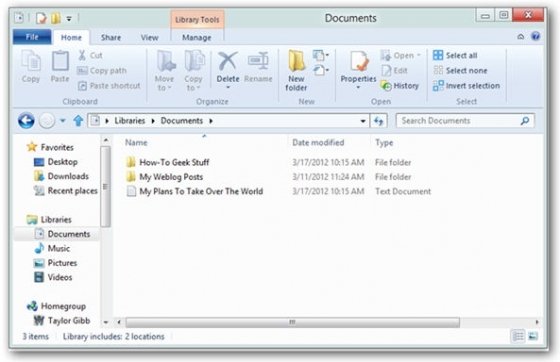Screen dimensions: 560x362
Task: Switch to Details view in status bar
Action: coord(518,336)
